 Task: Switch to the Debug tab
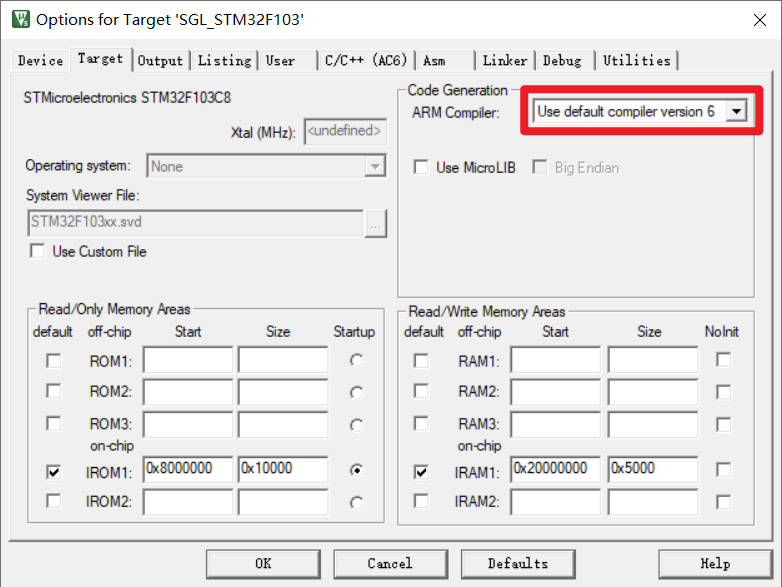pos(562,61)
